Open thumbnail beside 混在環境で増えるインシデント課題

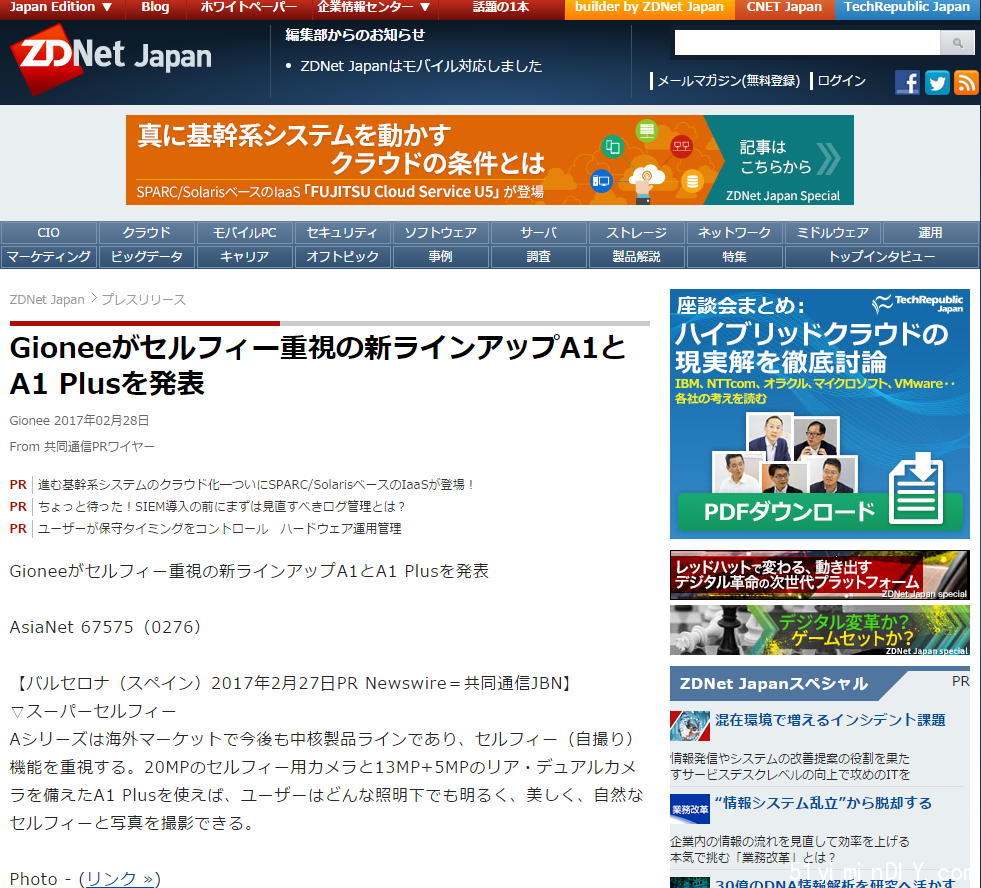(690, 726)
